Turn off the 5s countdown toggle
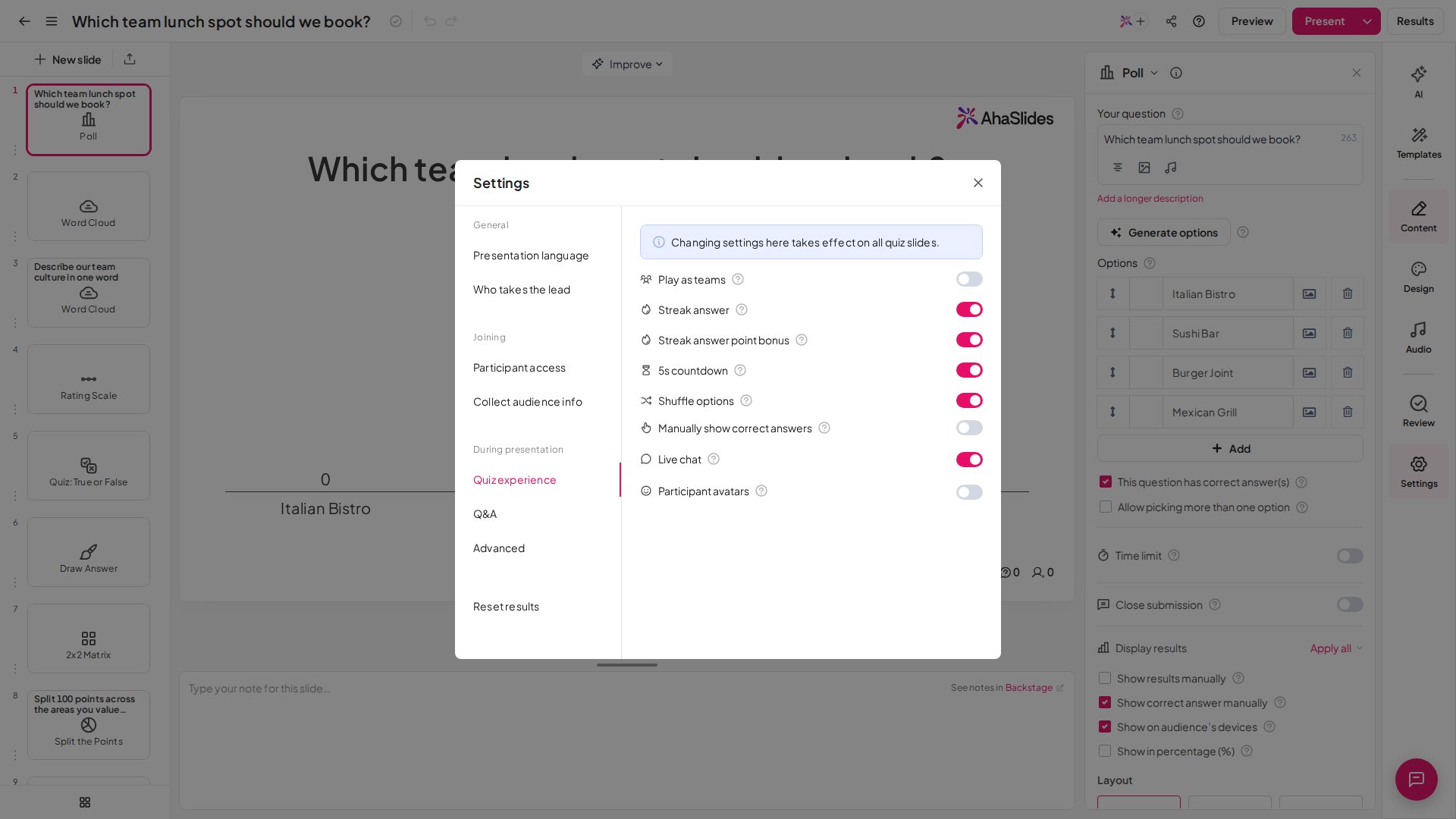1456x819 pixels. 969,370
